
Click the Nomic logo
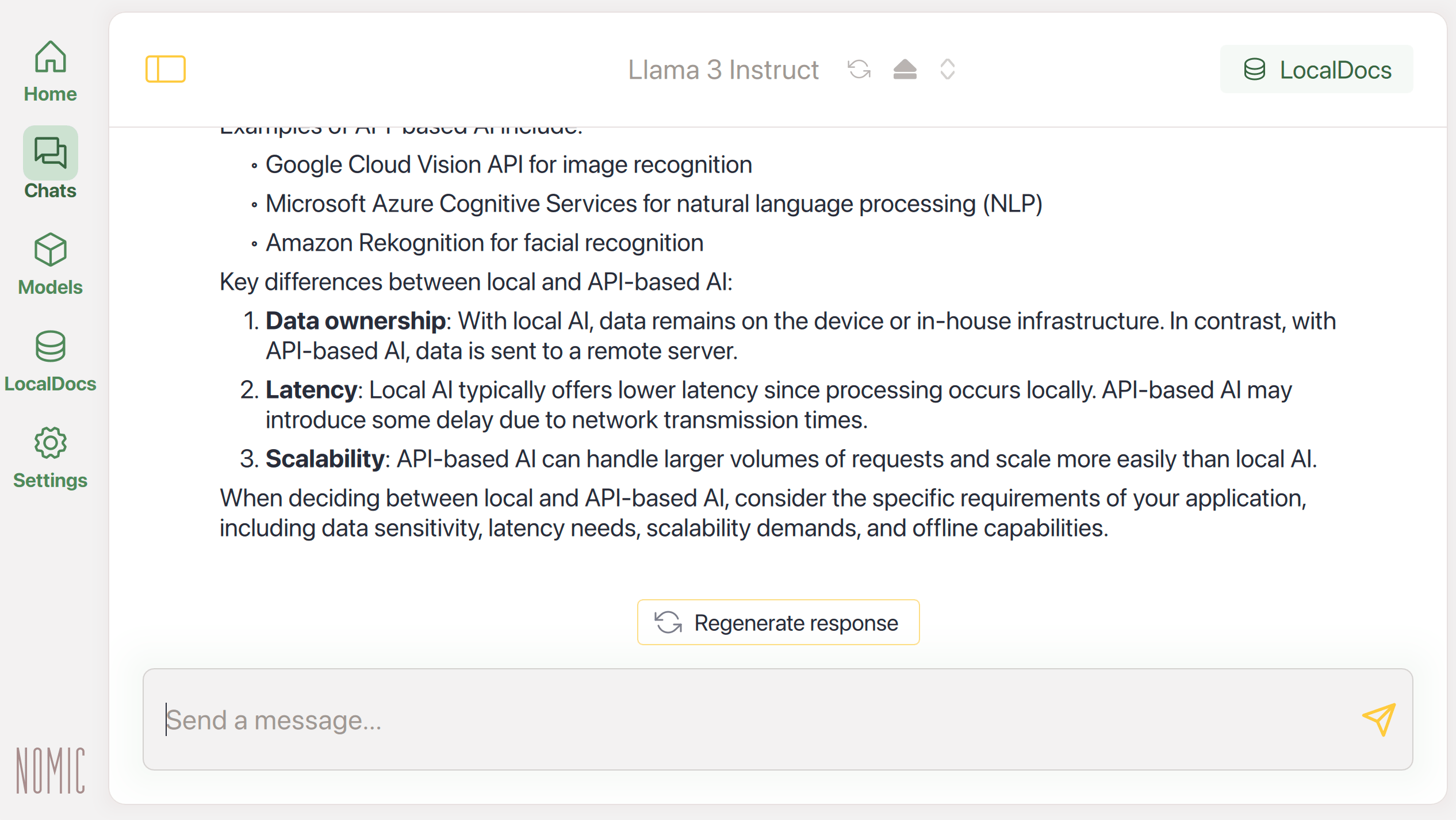click(51, 771)
